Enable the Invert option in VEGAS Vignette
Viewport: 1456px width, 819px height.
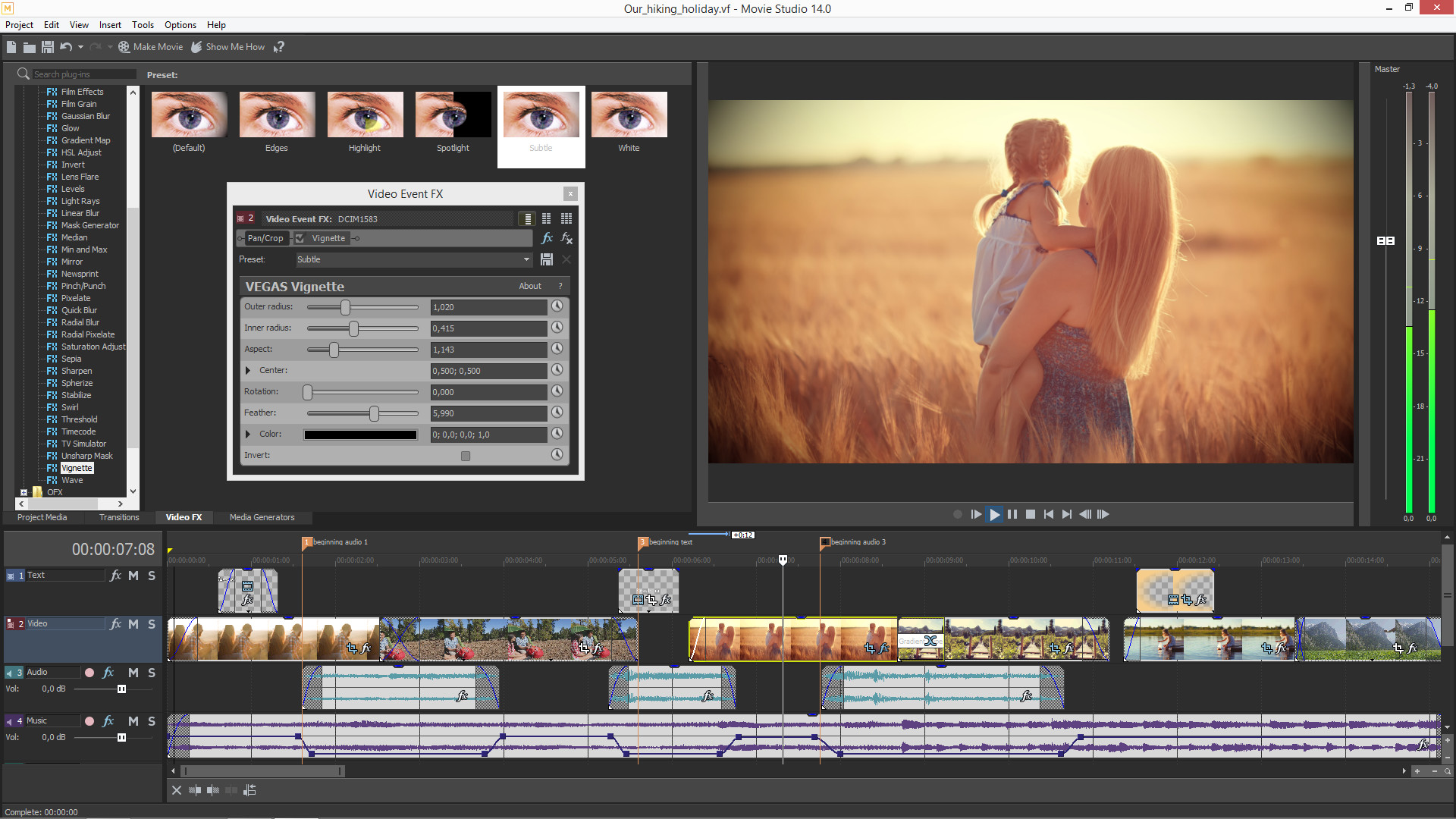[x=465, y=456]
